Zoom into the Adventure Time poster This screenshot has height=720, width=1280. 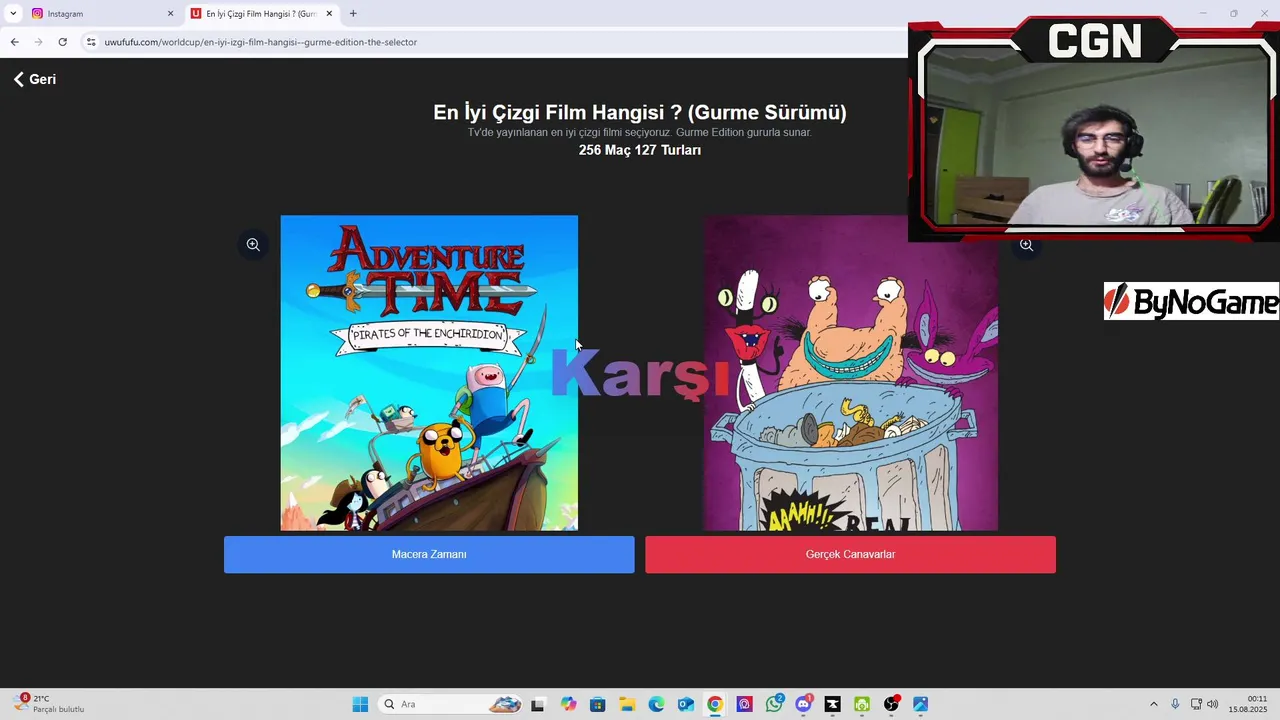pos(253,244)
